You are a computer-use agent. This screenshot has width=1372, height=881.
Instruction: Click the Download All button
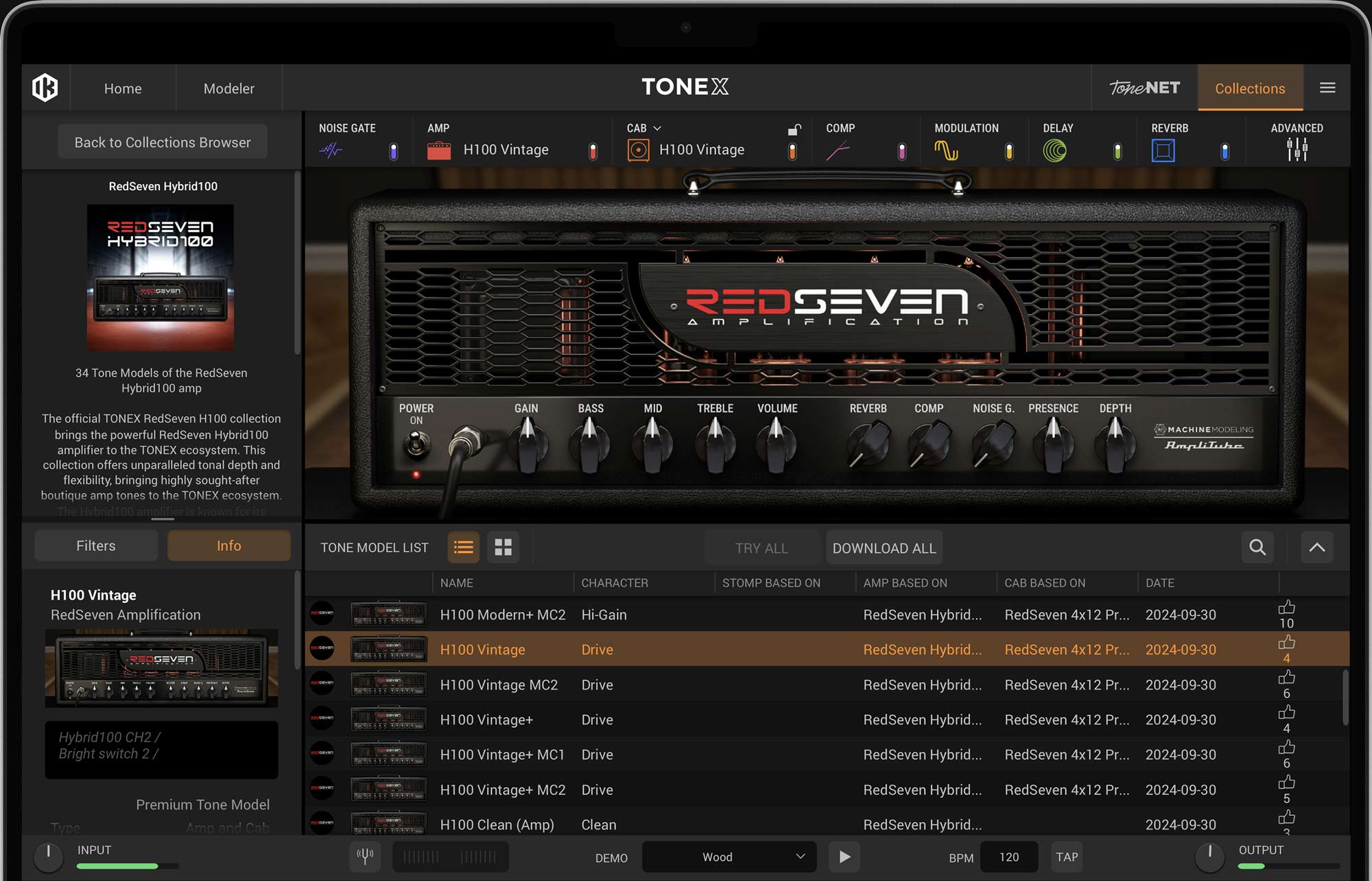coord(884,547)
